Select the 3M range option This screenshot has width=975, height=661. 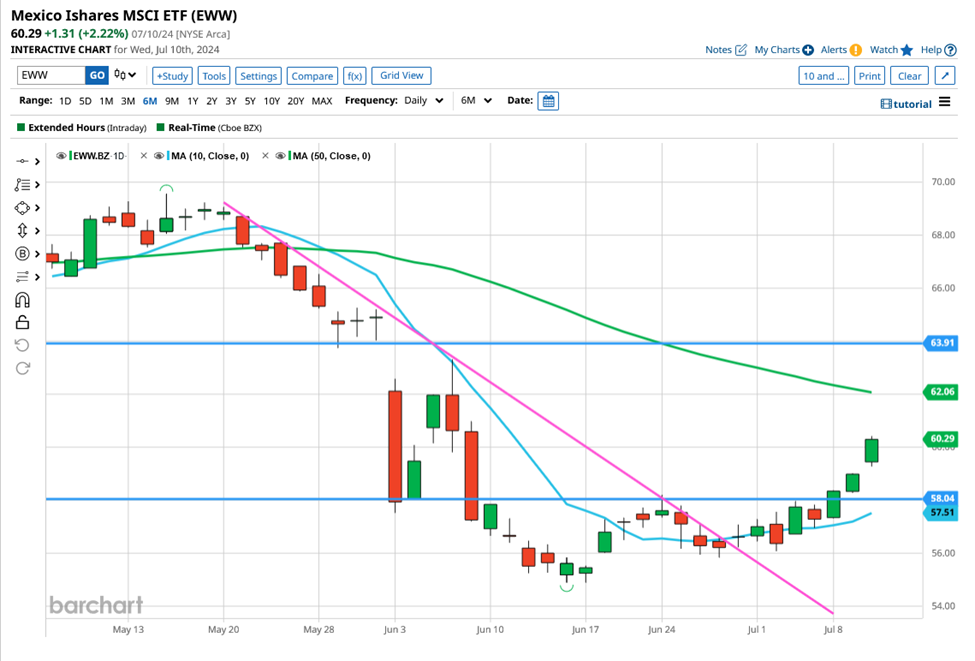(128, 101)
